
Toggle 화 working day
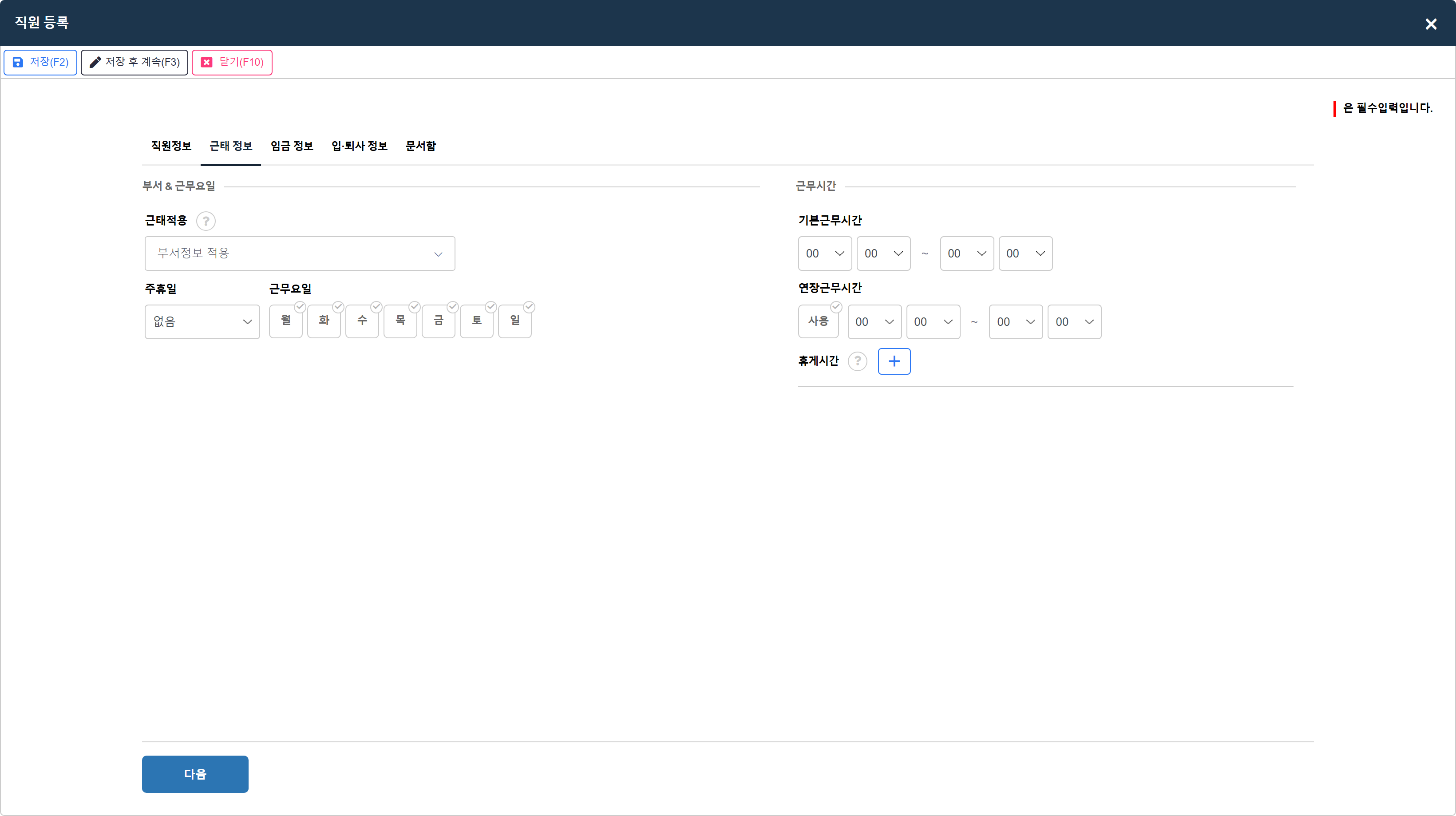324,321
